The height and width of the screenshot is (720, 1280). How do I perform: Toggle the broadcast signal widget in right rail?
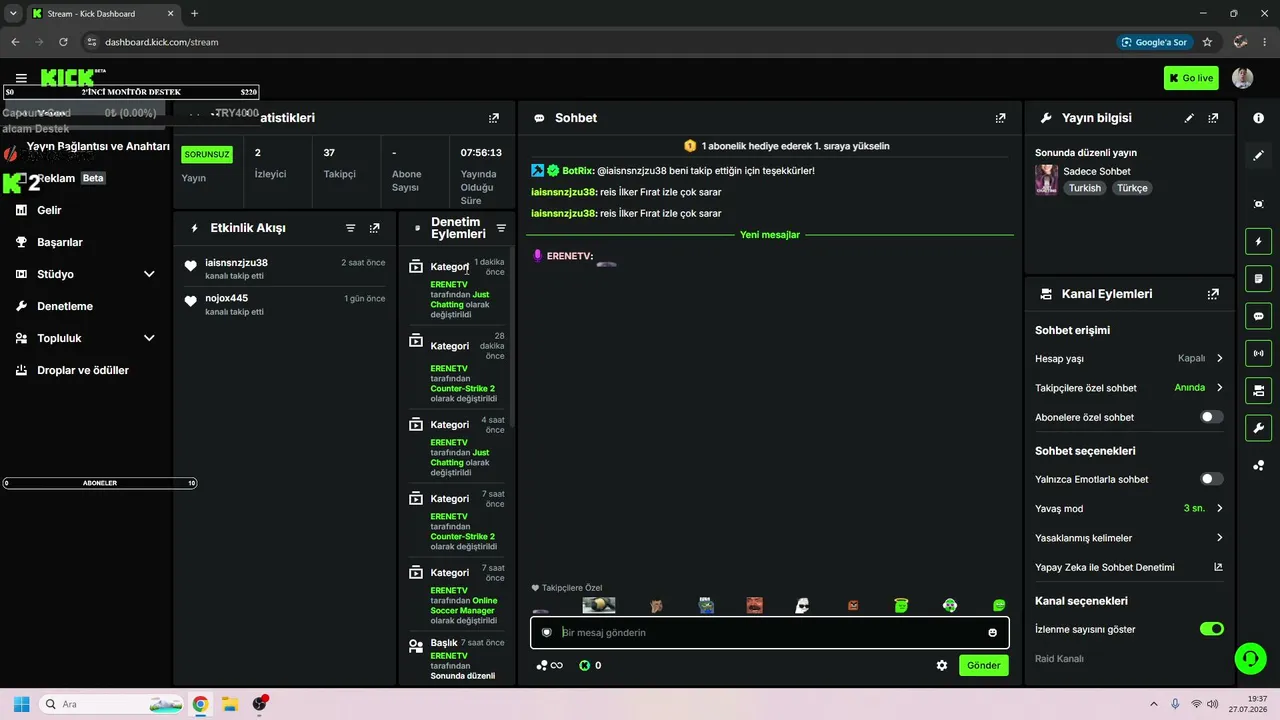pos(1258,353)
